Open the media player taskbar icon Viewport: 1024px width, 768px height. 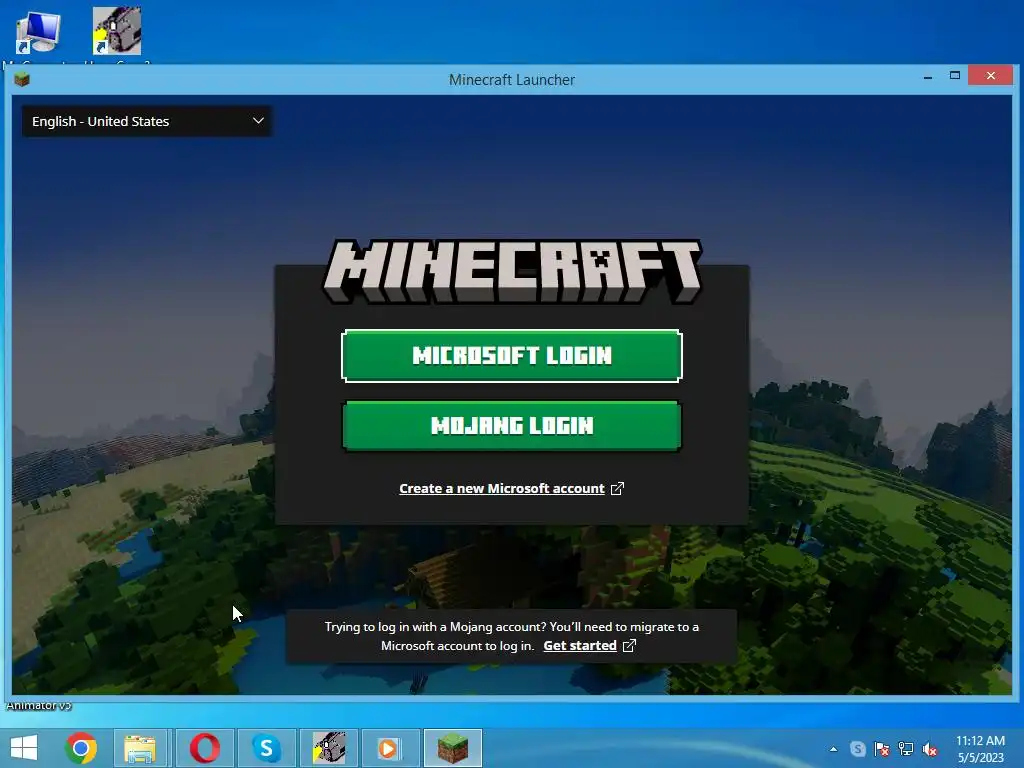(x=390, y=748)
